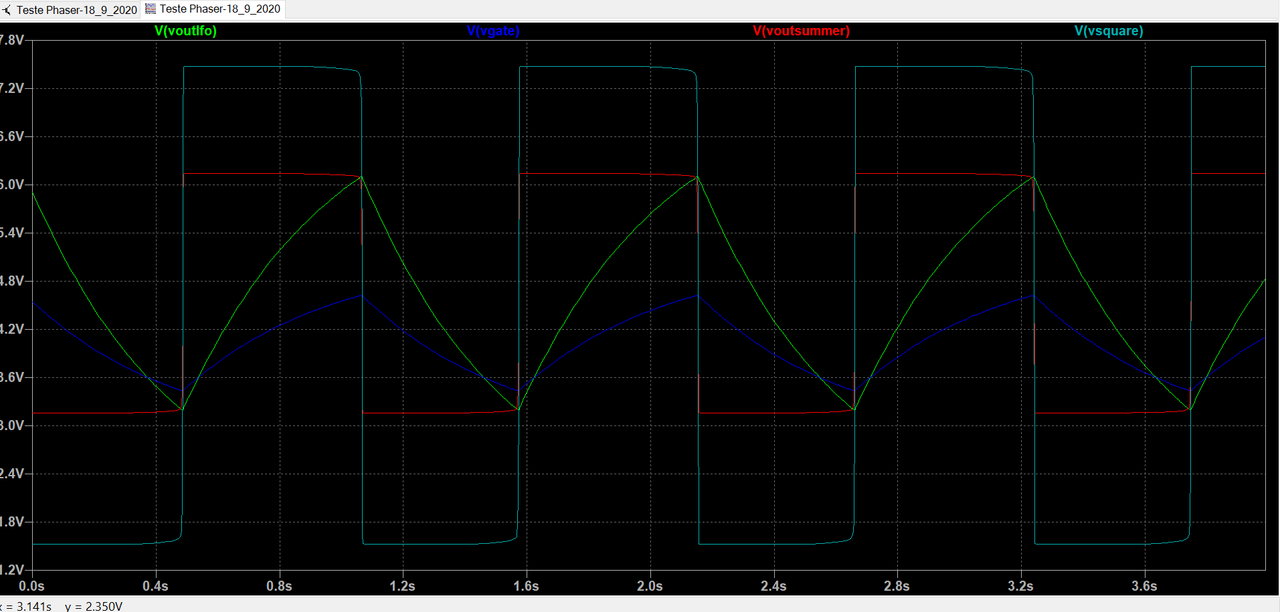Viewport: 1280px width, 612px height.
Task: Click the 3.6s time axis label
Action: coord(1144,585)
